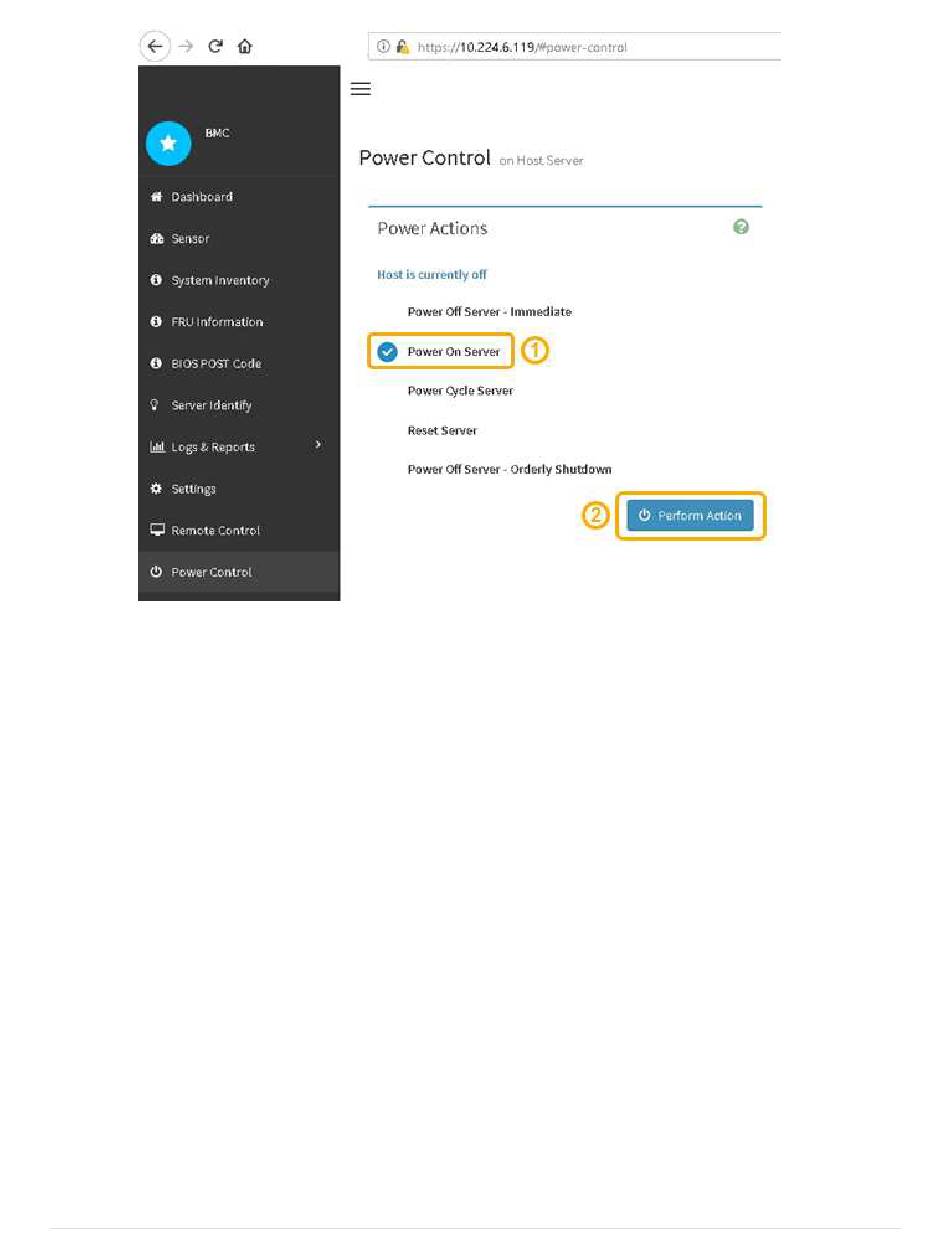The image size is (950, 1248).
Task: Open Power Actions help question icon
Action: click(x=741, y=227)
